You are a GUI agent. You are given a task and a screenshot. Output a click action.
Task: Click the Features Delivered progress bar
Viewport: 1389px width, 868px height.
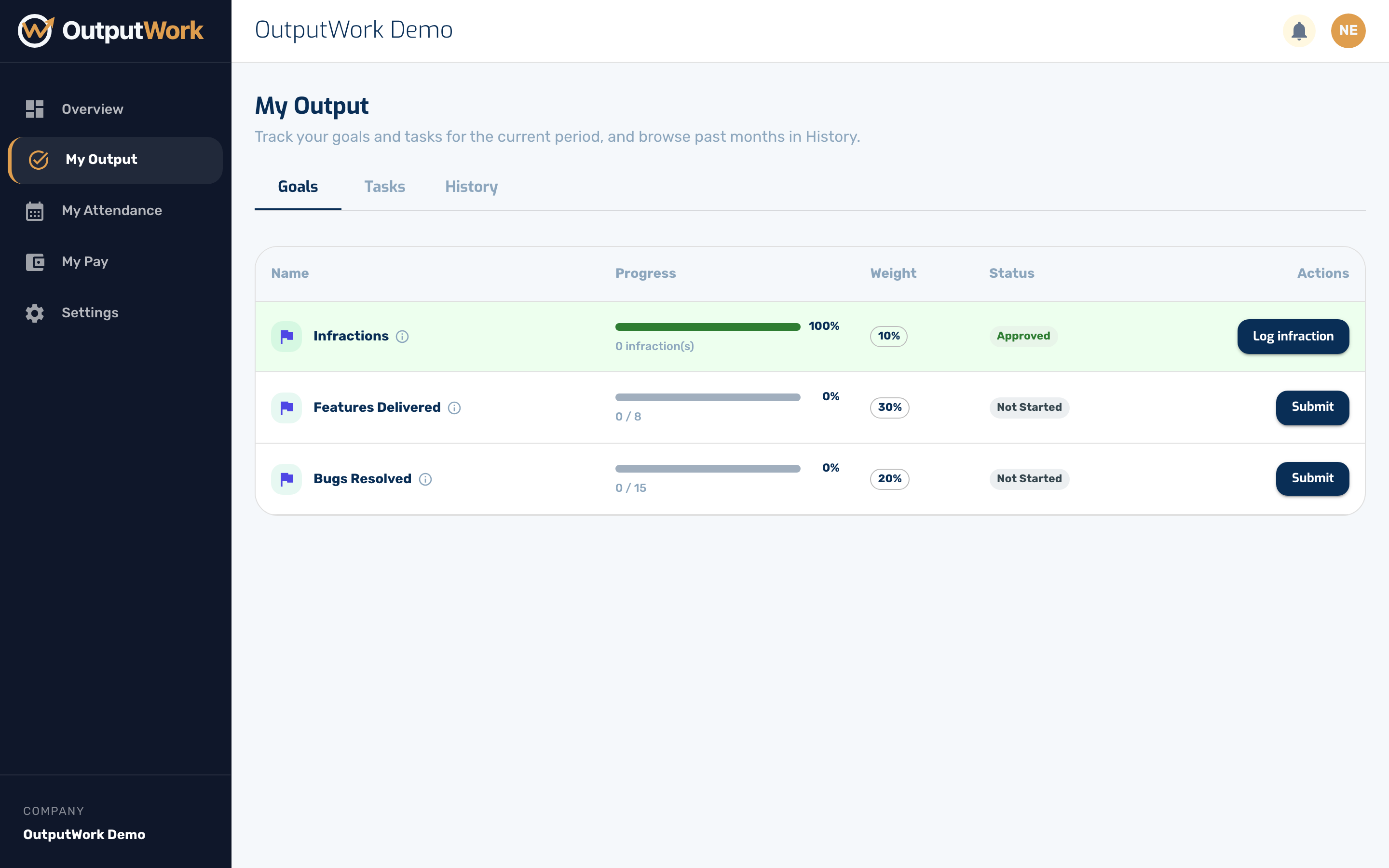(x=708, y=397)
